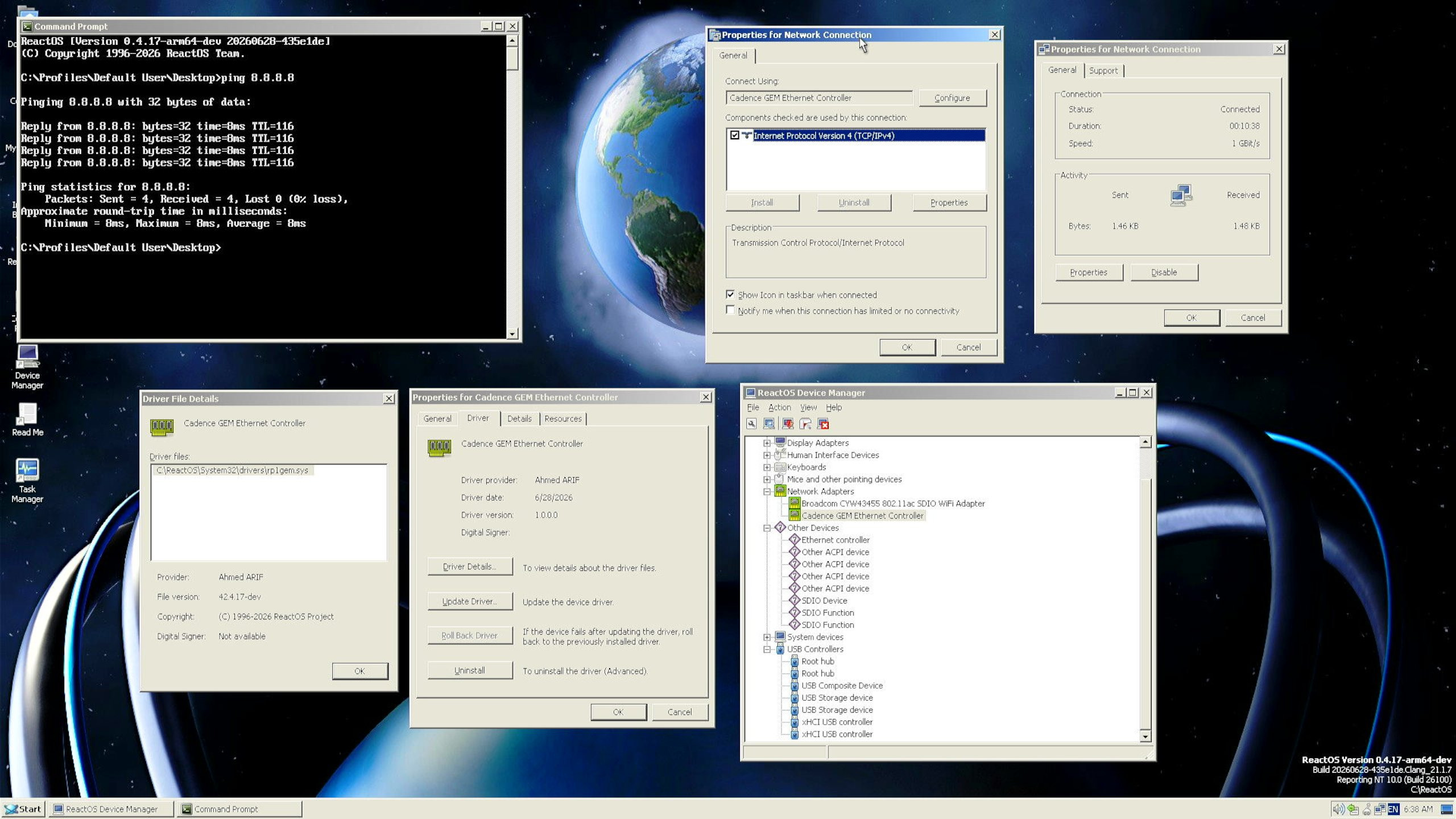
Task: Click the Disable button in connection status
Action: pyautogui.click(x=1164, y=272)
